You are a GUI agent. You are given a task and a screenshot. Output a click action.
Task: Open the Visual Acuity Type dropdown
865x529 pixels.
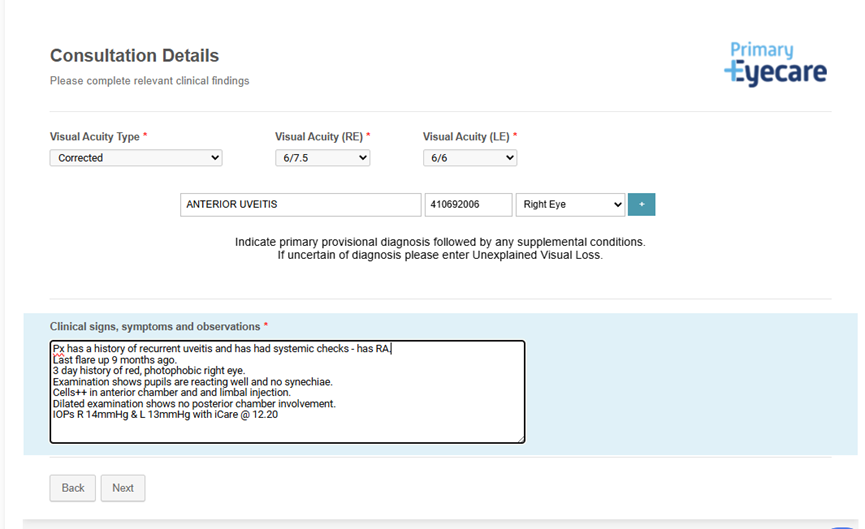136,158
